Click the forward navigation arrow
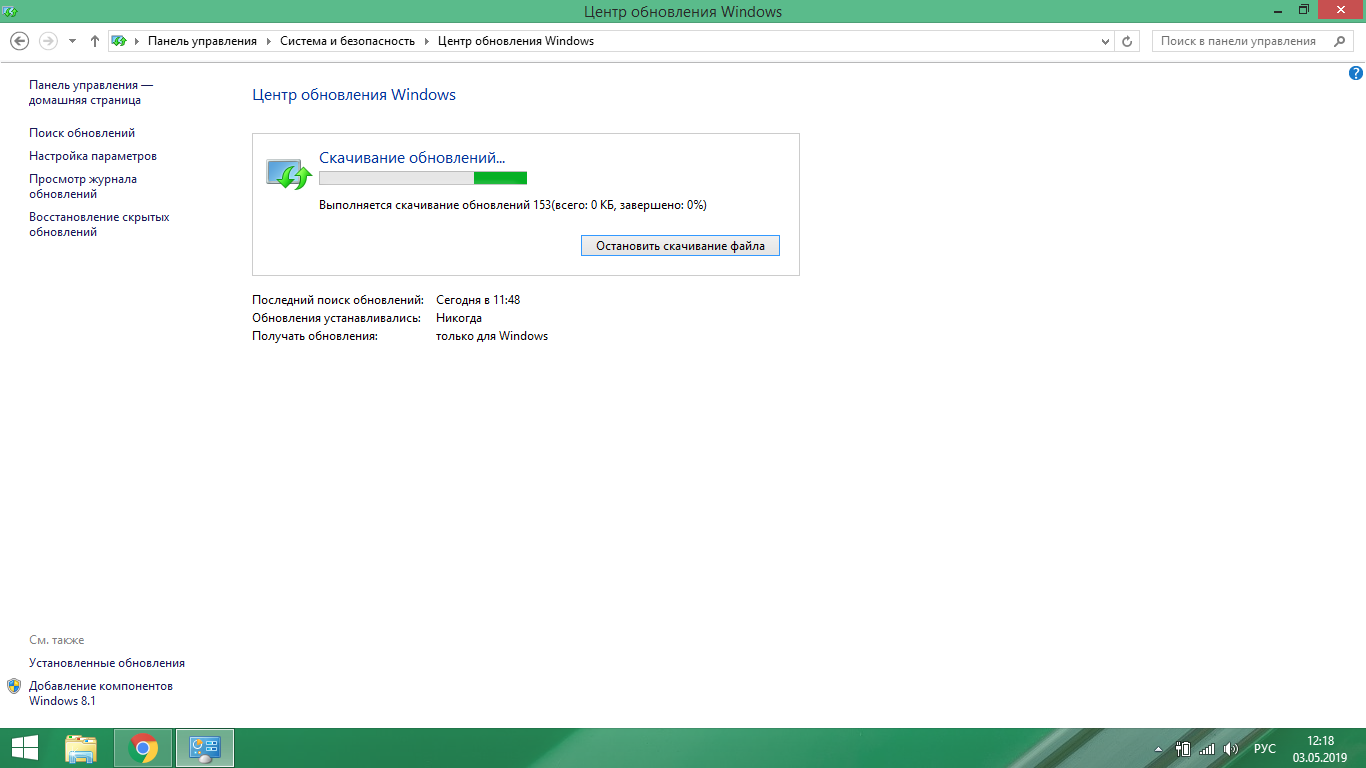 [x=48, y=41]
